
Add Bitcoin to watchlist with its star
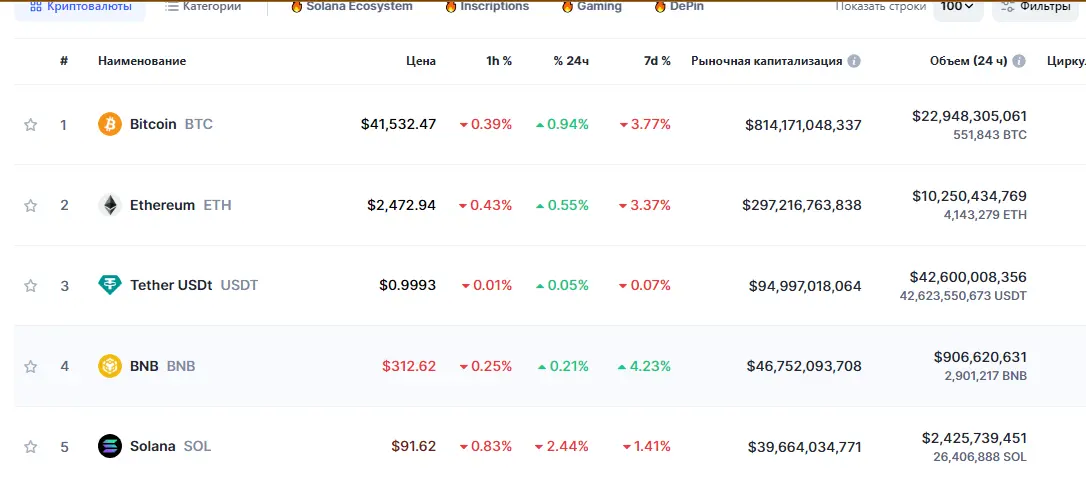[x=30, y=125]
